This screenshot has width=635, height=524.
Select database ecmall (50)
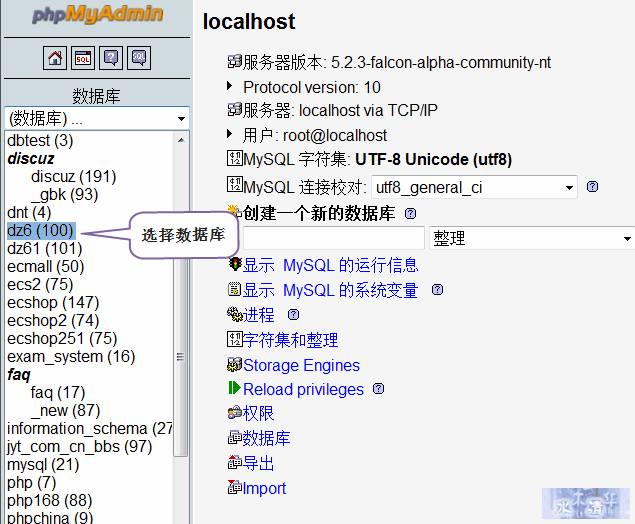pos(46,266)
